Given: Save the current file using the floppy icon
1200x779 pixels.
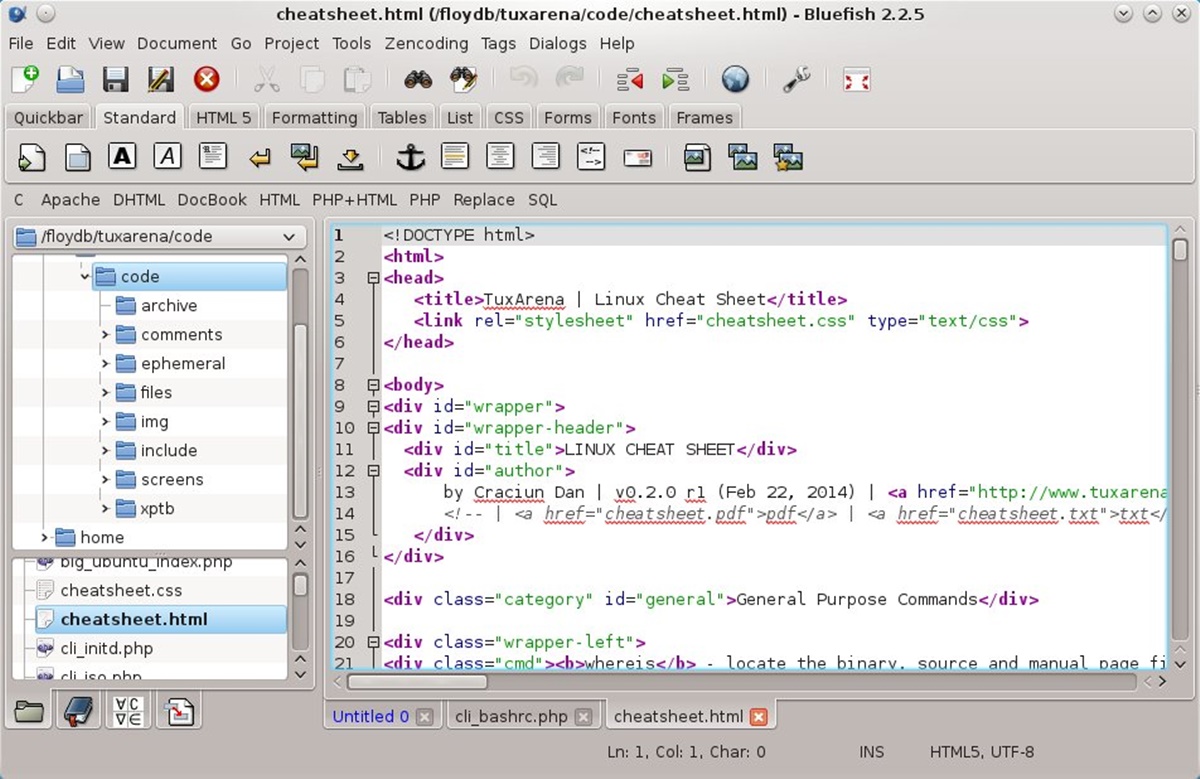Looking at the screenshot, I should click(115, 79).
